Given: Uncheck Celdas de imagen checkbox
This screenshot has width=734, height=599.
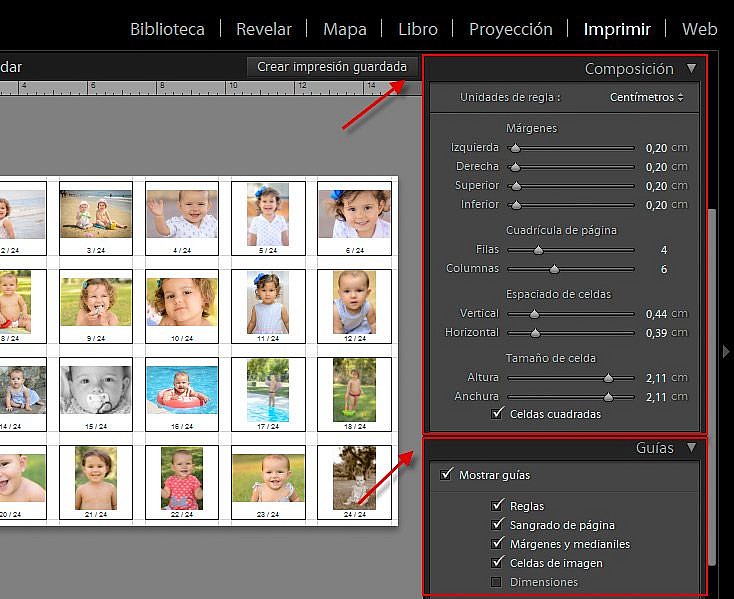Looking at the screenshot, I should (x=497, y=562).
